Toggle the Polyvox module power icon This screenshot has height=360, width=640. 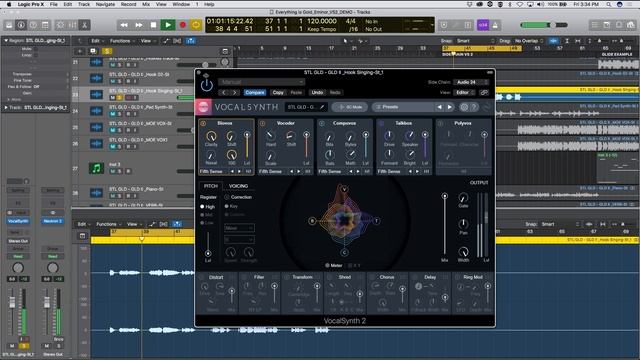pyautogui.click(x=440, y=123)
